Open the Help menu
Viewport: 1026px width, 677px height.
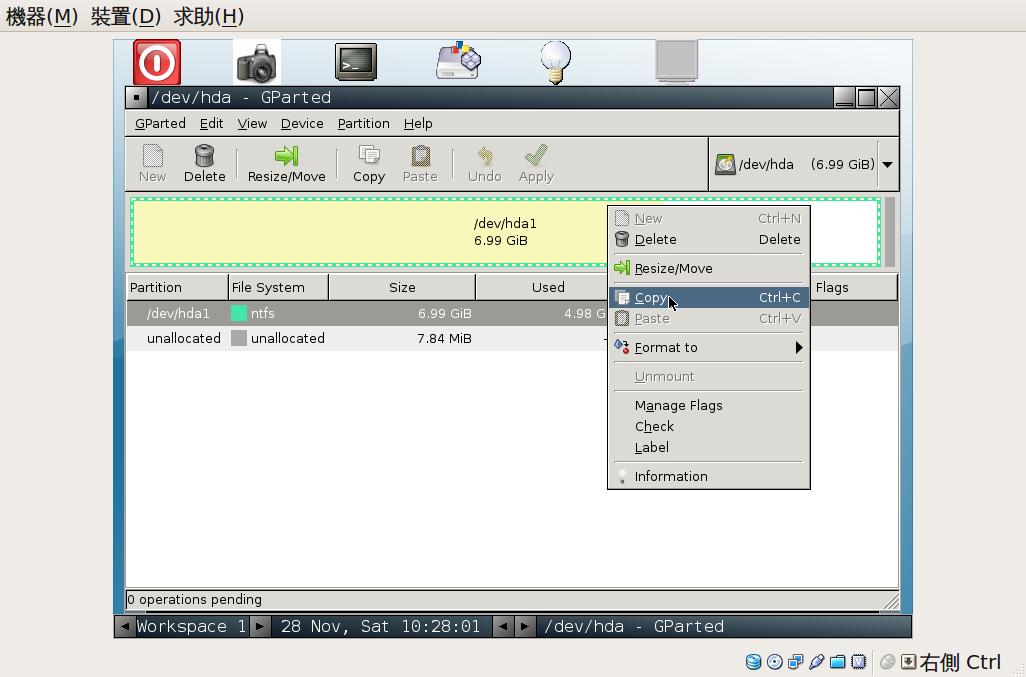[418, 124]
